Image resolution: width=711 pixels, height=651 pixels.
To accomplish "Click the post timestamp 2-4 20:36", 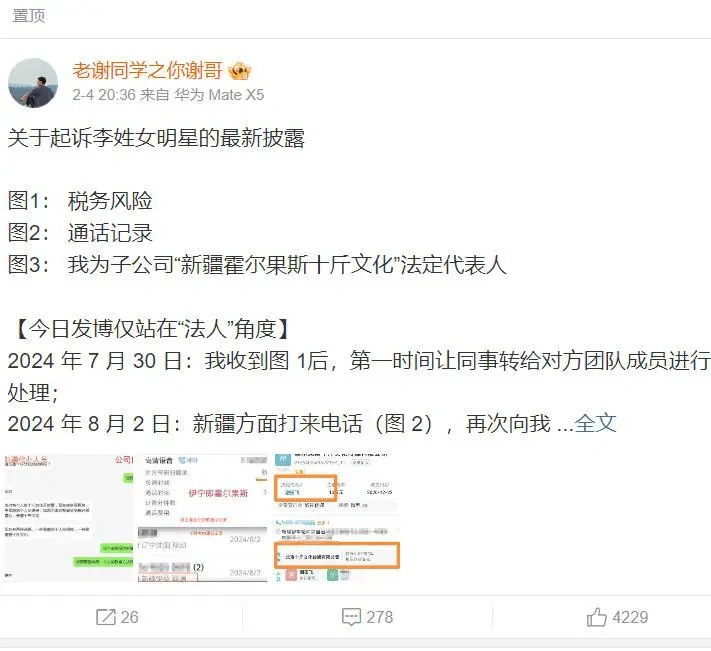I will [x=104, y=95].
